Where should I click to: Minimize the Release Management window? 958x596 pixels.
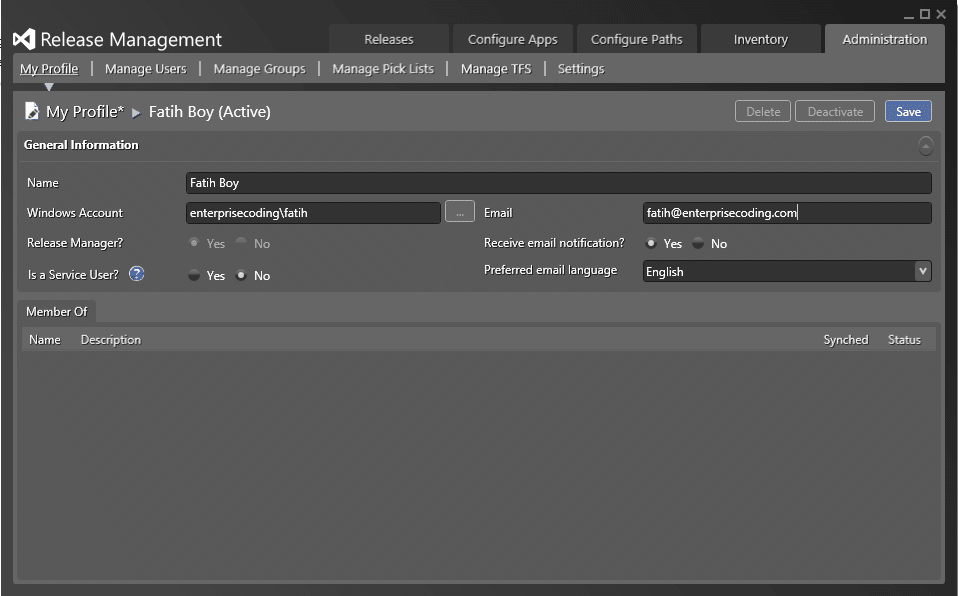point(909,15)
